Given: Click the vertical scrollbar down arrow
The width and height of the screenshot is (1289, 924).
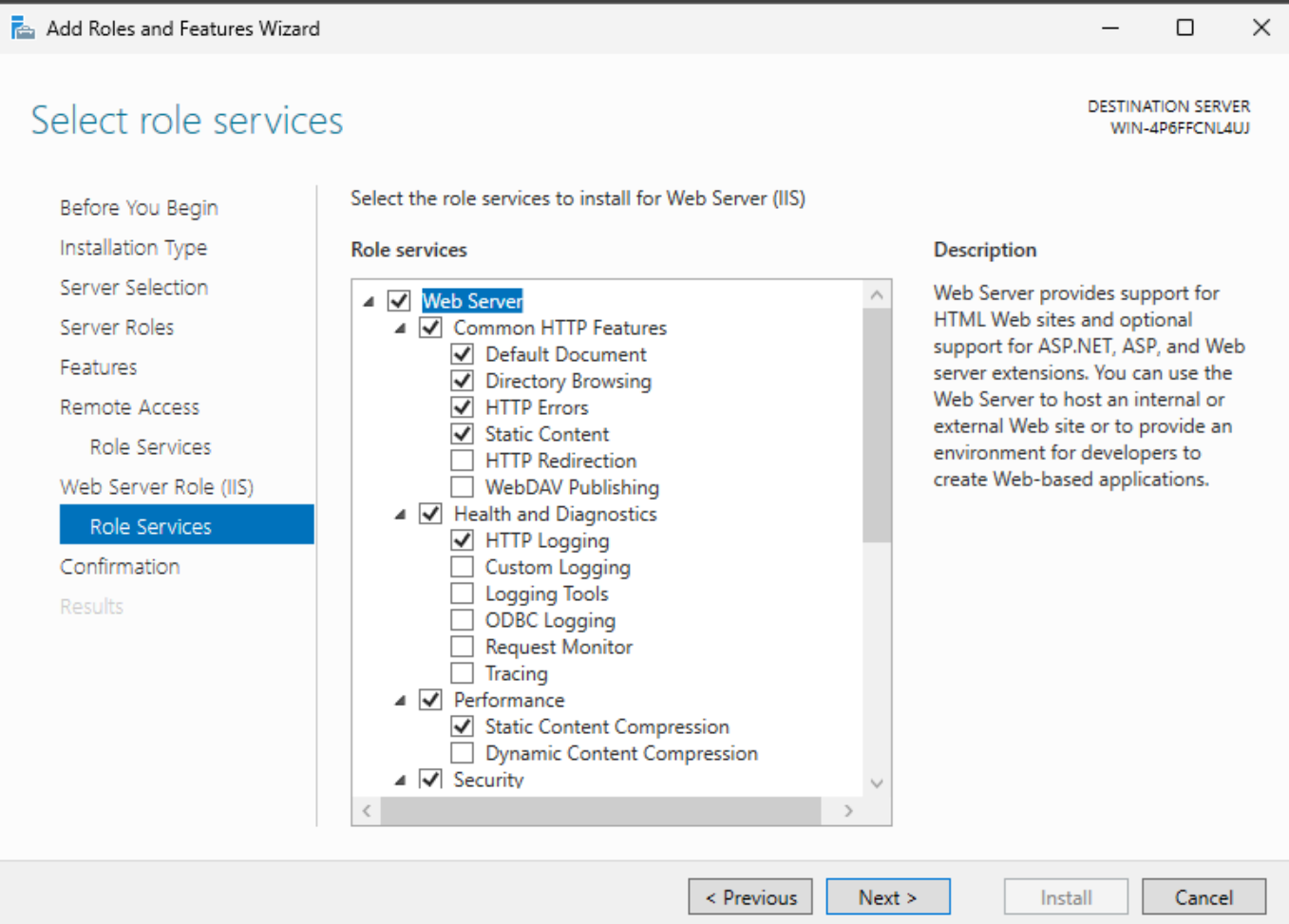Looking at the screenshot, I should point(877,783).
